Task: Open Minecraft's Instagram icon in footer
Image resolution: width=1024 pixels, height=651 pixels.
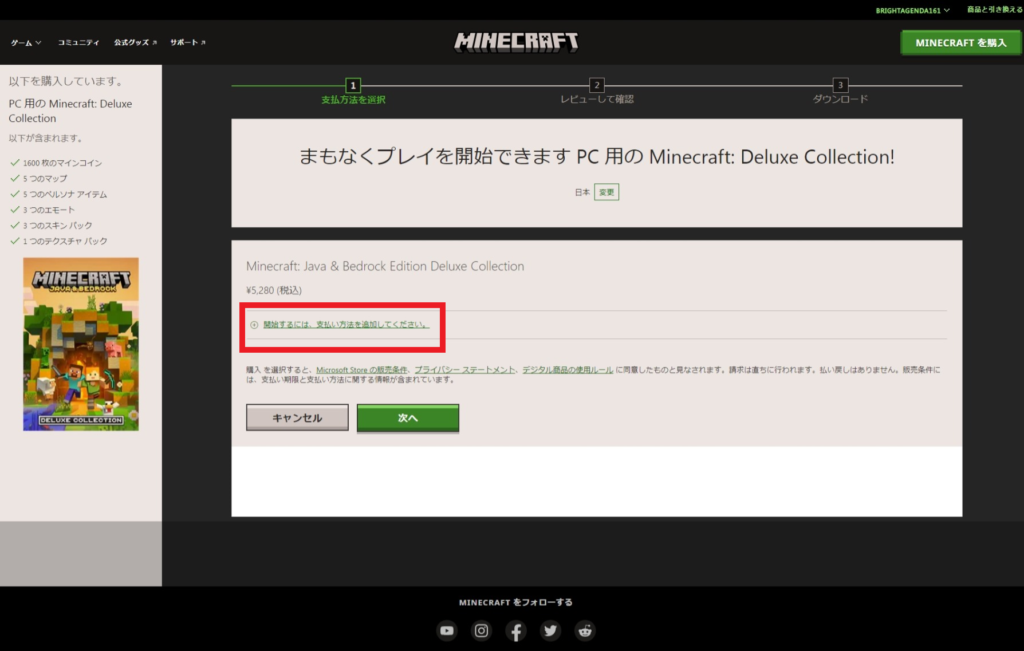Action: (481, 631)
